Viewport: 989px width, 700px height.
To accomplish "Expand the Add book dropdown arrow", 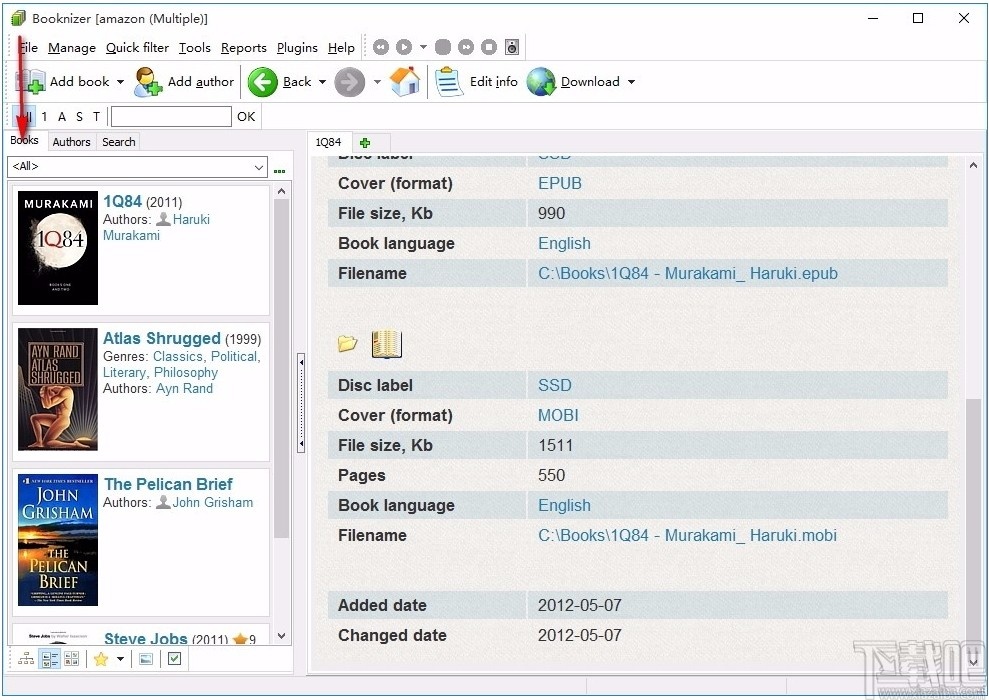I will coord(121,82).
